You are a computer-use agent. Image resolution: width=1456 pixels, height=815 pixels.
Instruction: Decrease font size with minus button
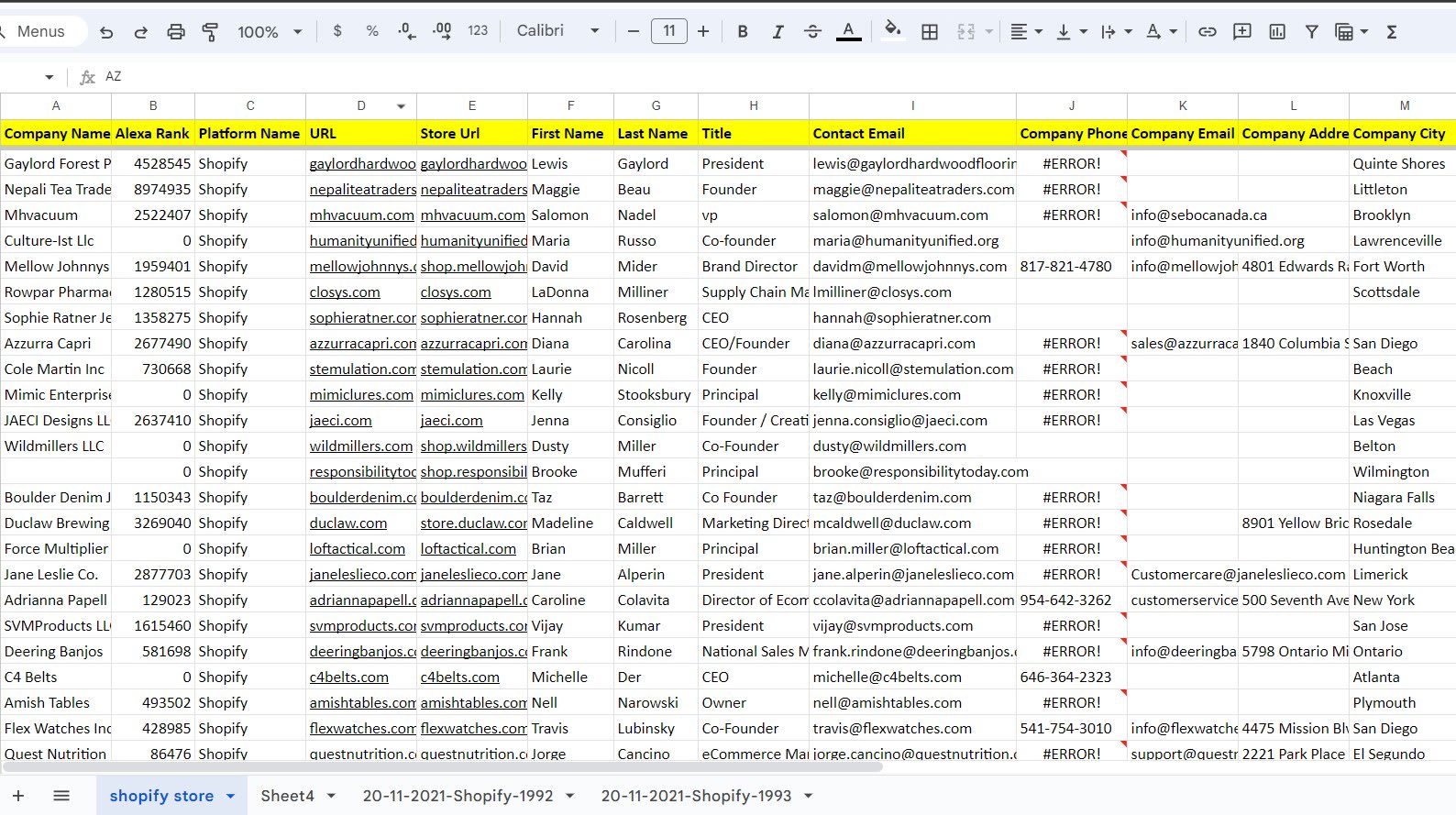tap(633, 31)
